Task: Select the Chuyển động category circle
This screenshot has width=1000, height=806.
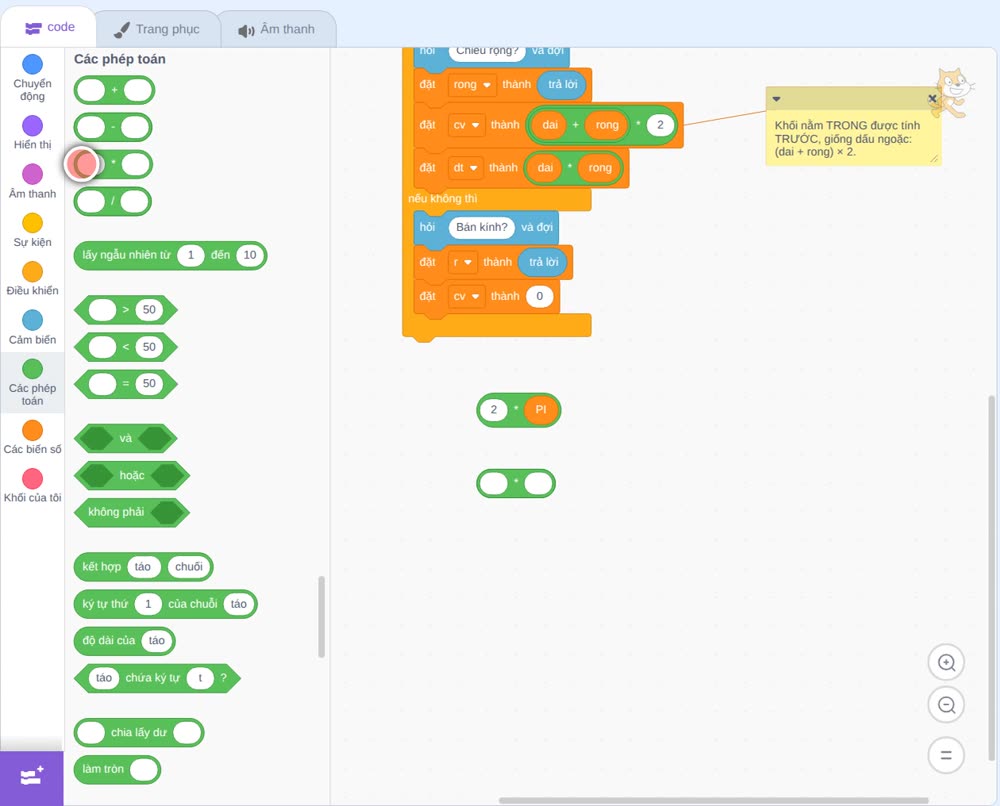Action: pos(33,64)
